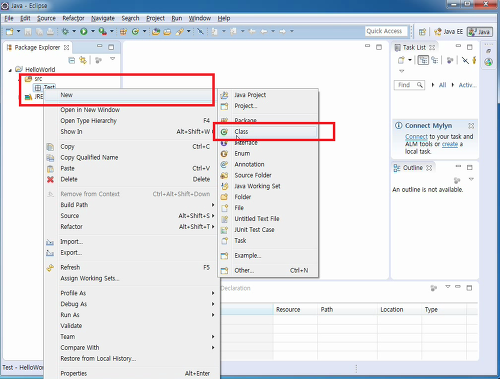Open the Navigate menu

tap(103, 18)
